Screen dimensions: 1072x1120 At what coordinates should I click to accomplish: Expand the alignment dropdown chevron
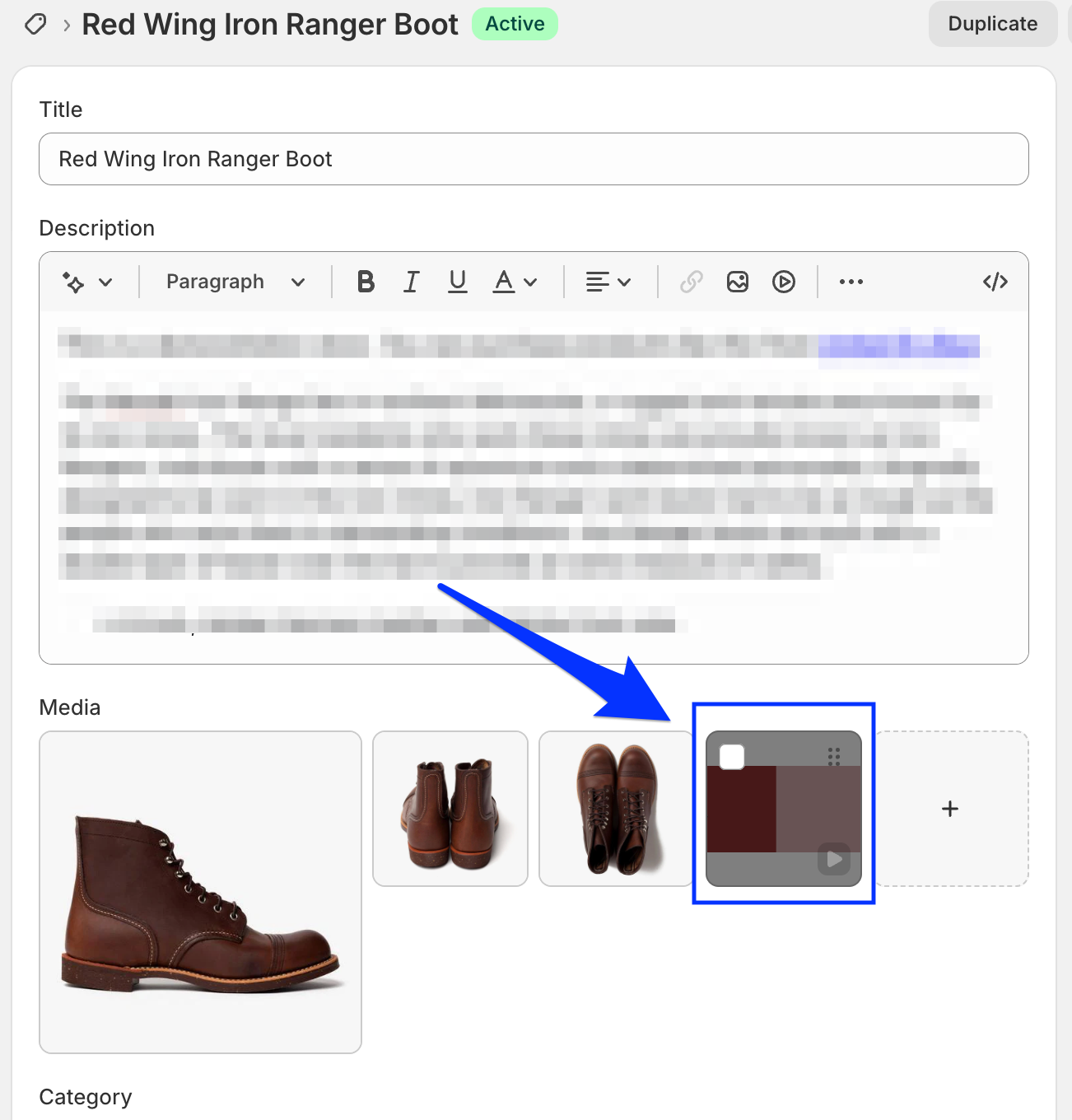click(x=624, y=282)
